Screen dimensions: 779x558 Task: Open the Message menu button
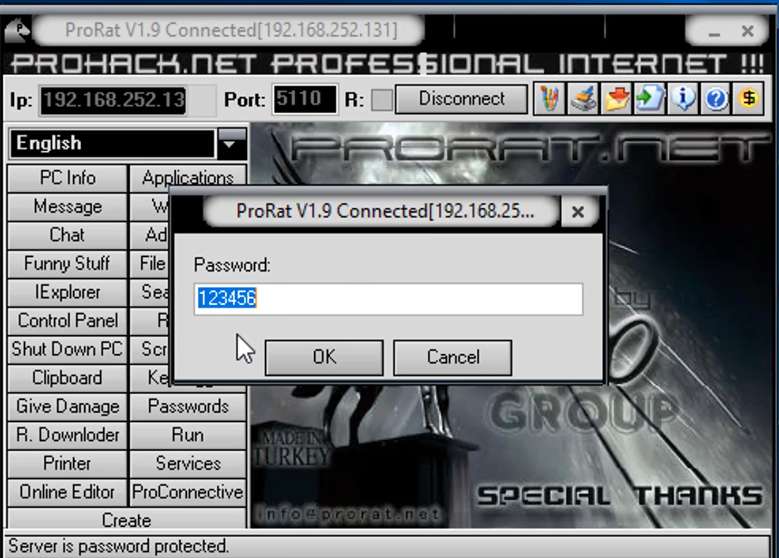click(x=68, y=207)
